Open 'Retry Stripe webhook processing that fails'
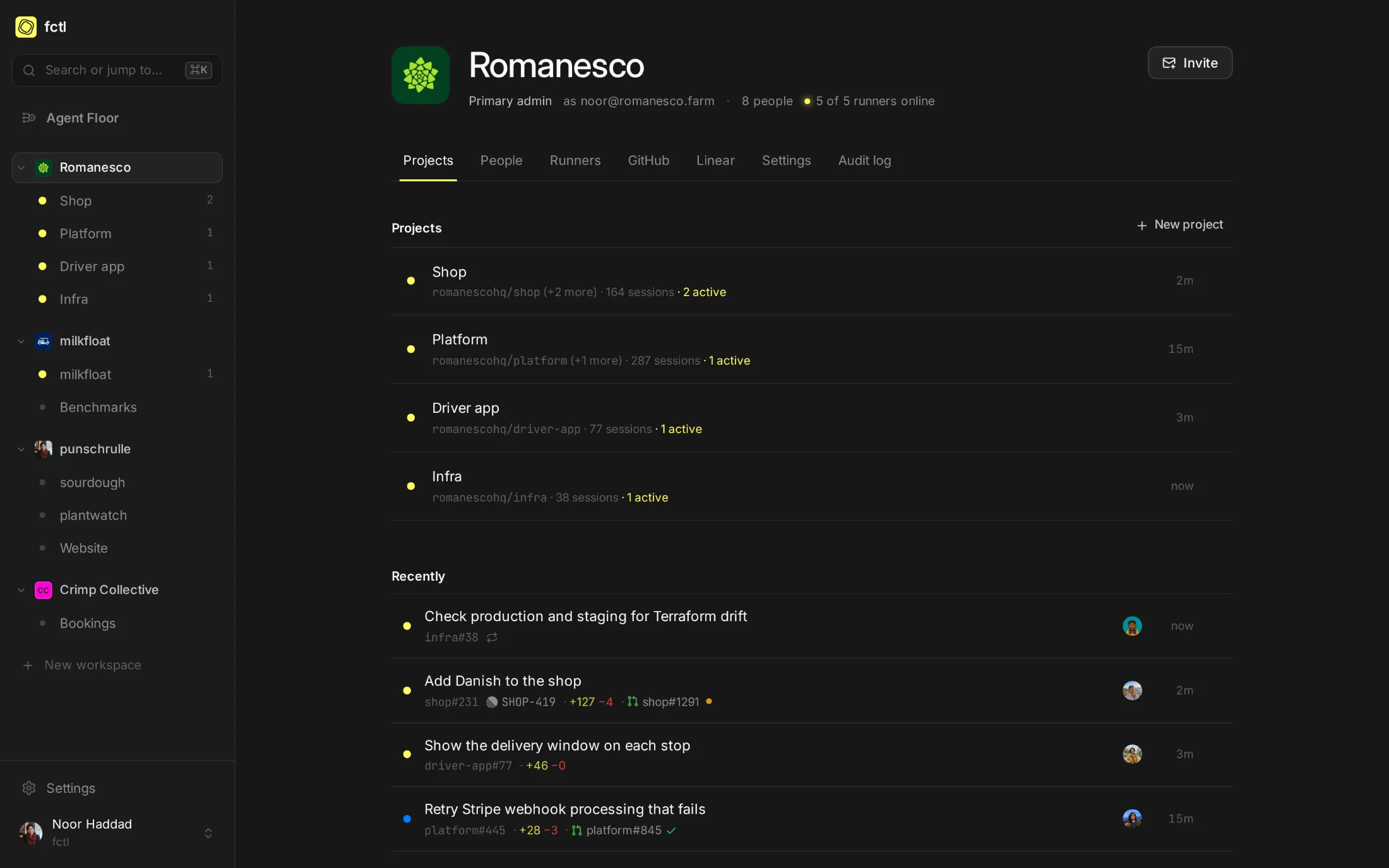The width and height of the screenshot is (1389, 868). coord(811,819)
